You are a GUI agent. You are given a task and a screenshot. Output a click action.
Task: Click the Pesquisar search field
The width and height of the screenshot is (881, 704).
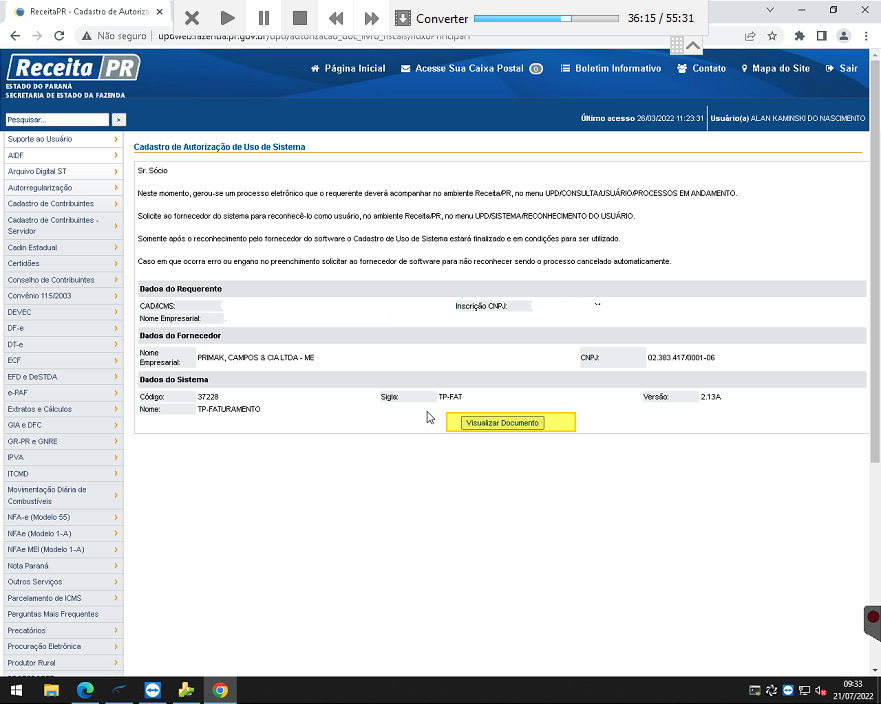57,120
